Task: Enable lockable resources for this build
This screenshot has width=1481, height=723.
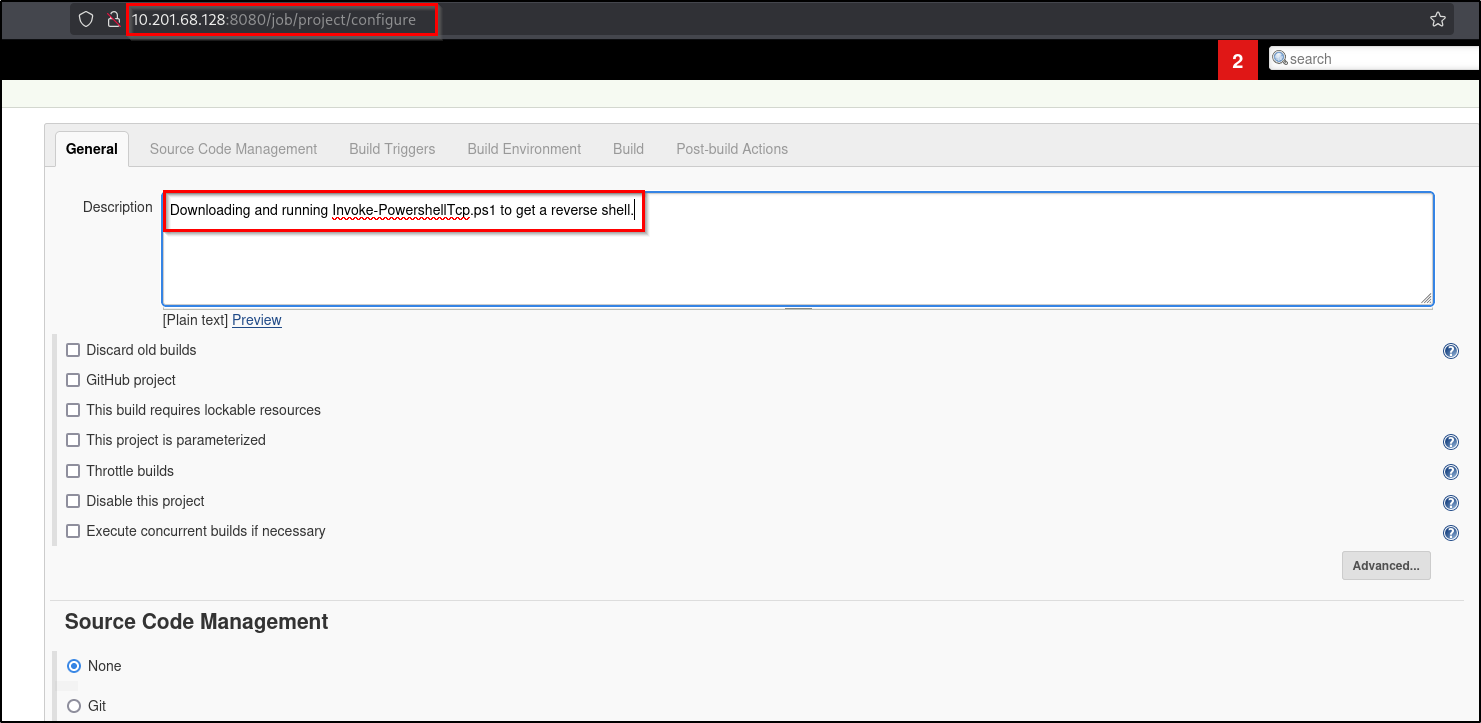Action: pos(72,409)
